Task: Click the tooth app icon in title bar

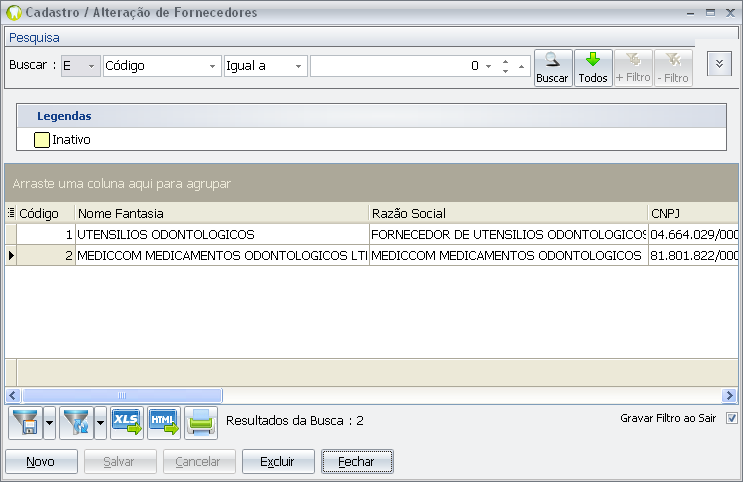Action: click(13, 12)
